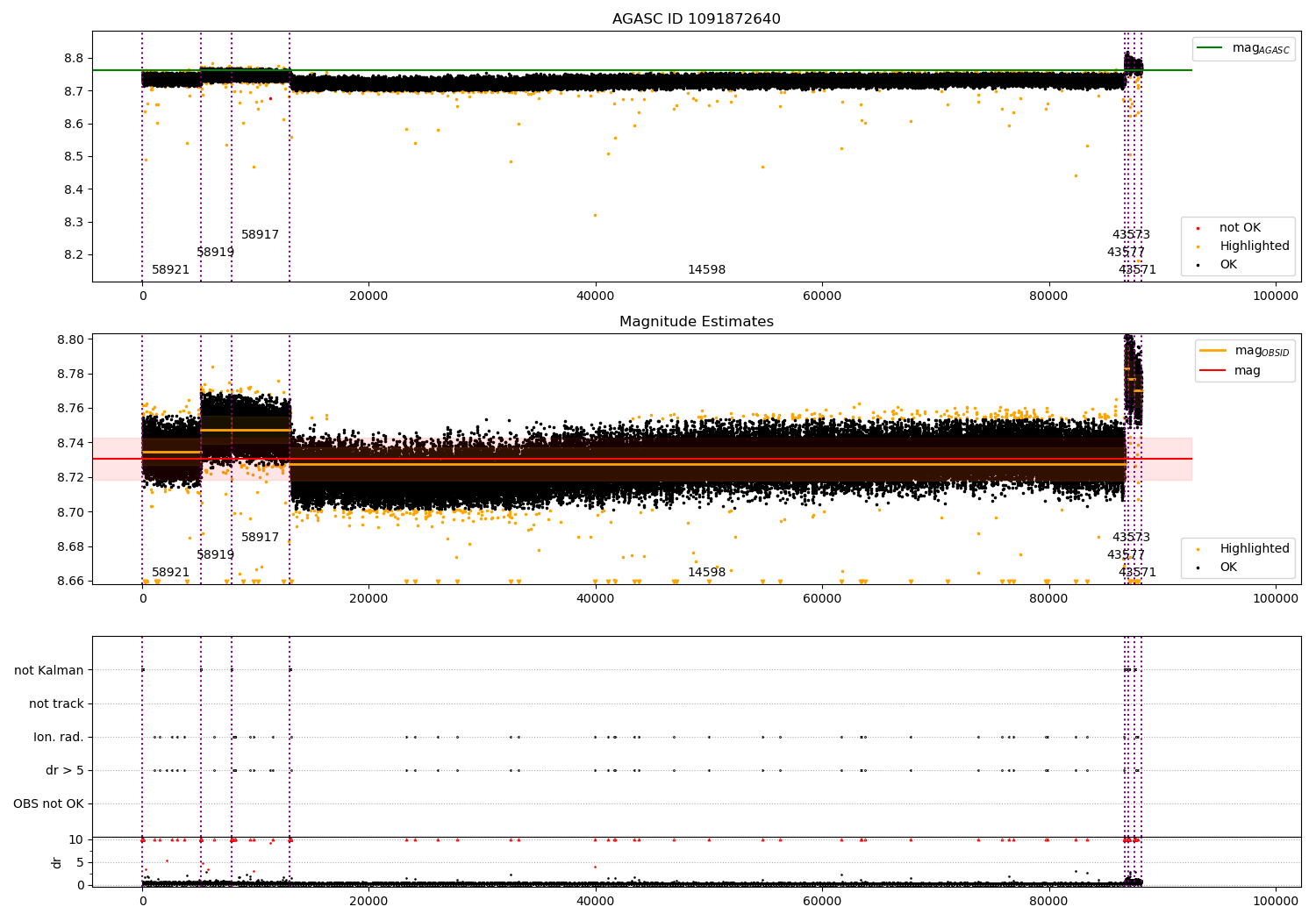Click obsid label 43571 in Magnitude Estimates plot
1316x921 pixels.
click(x=1137, y=573)
